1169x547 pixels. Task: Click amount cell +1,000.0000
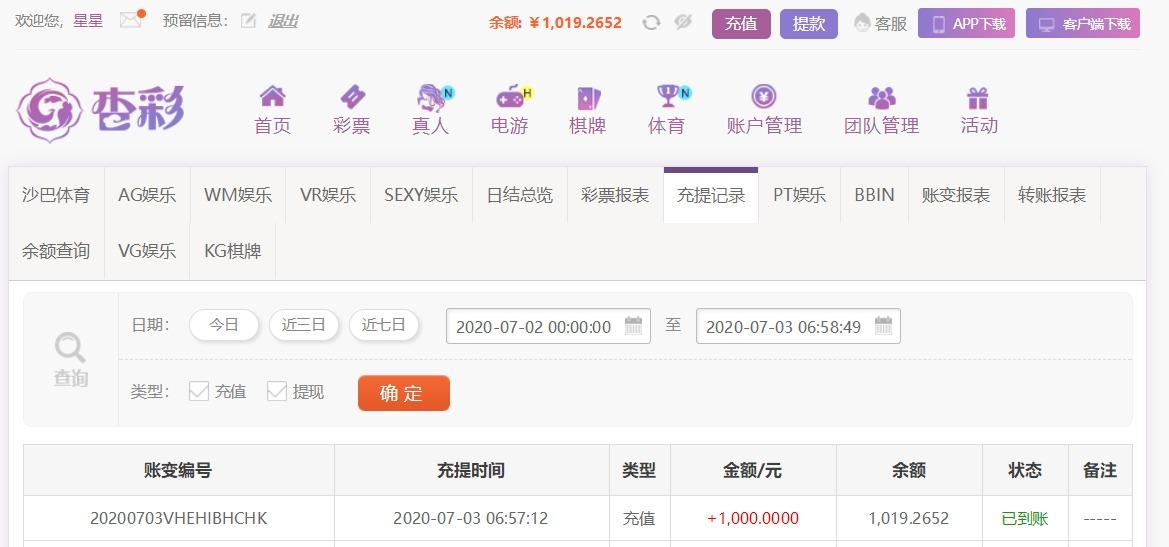[753, 518]
